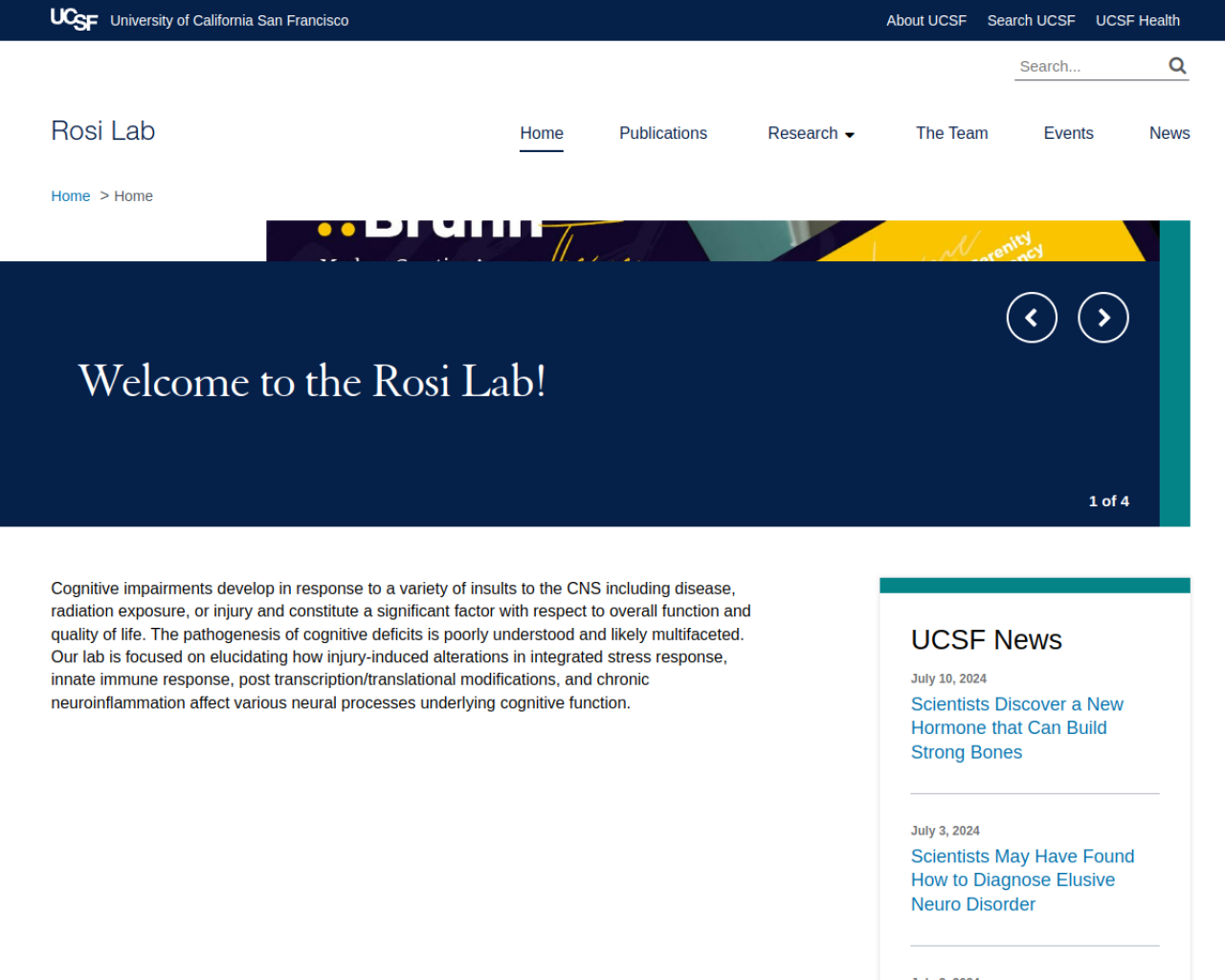Open the Home menu item

pos(542,133)
